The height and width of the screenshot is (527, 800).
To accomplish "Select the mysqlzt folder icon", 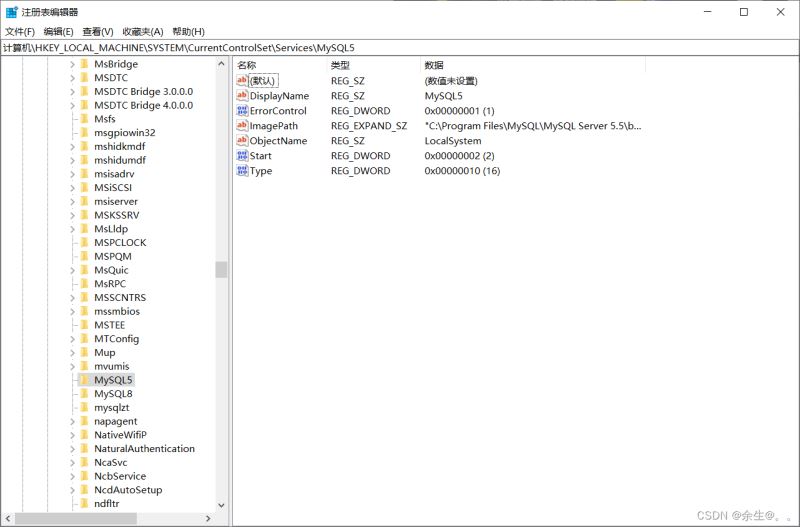I will (85, 408).
